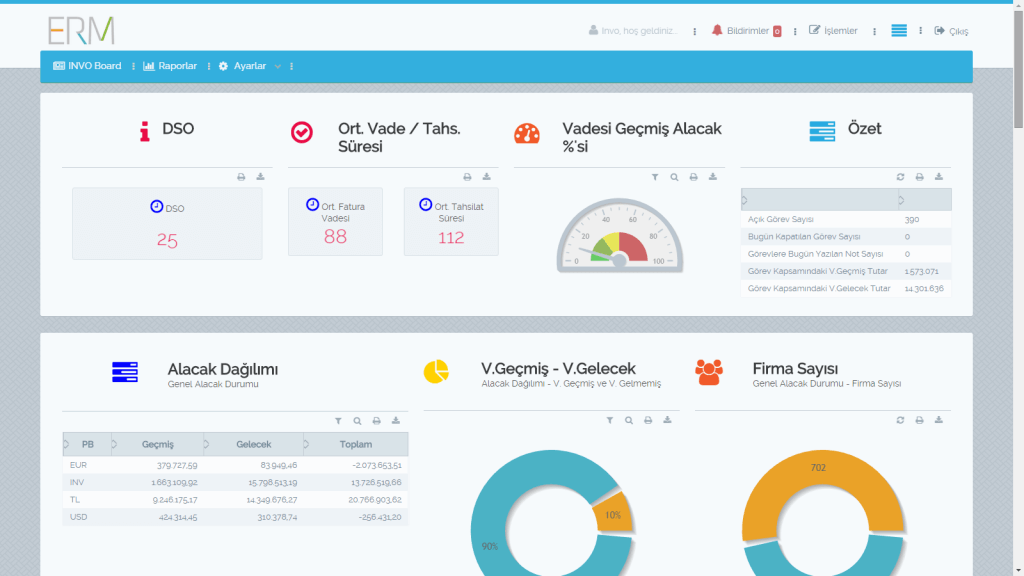Click the overdue receivables gauge chart
The image size is (1024, 576).
tap(620, 236)
